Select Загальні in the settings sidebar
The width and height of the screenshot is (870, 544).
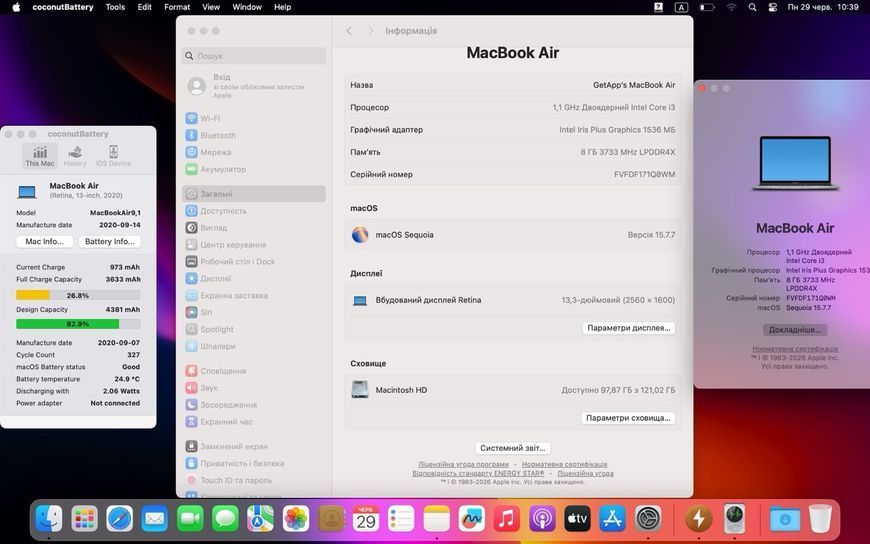tap(254, 194)
